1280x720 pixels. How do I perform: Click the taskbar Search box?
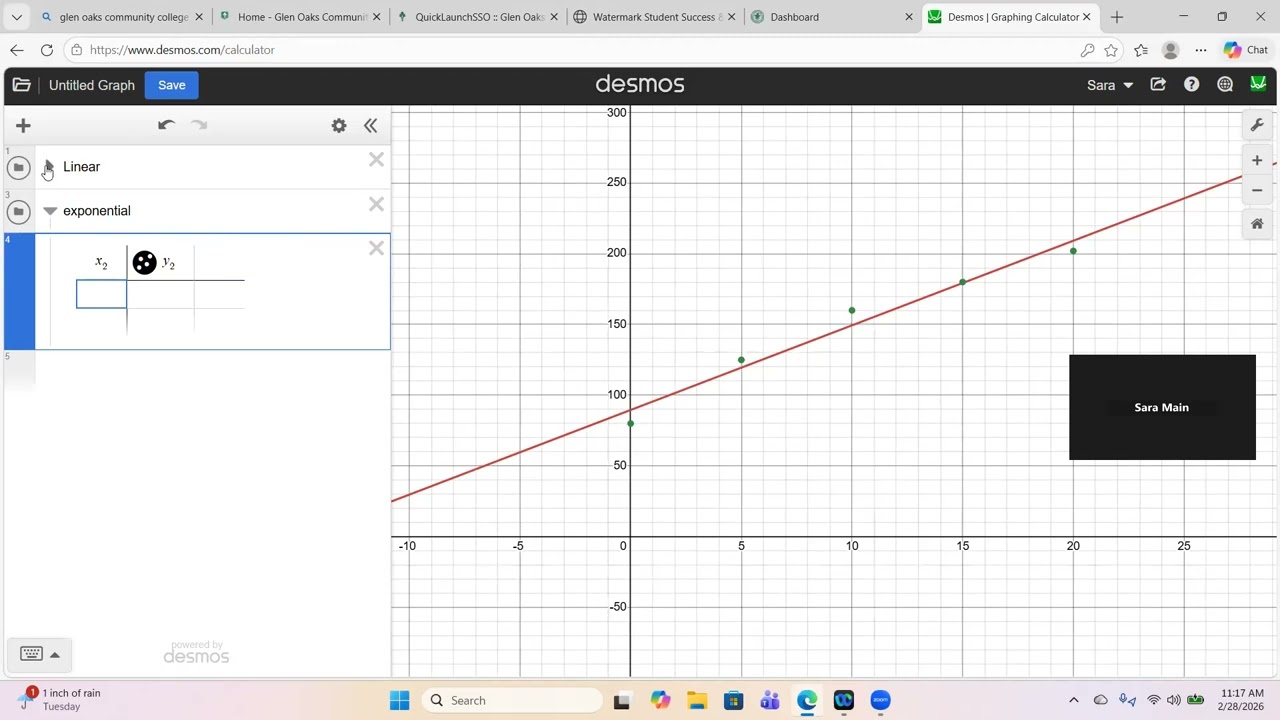pos(512,700)
